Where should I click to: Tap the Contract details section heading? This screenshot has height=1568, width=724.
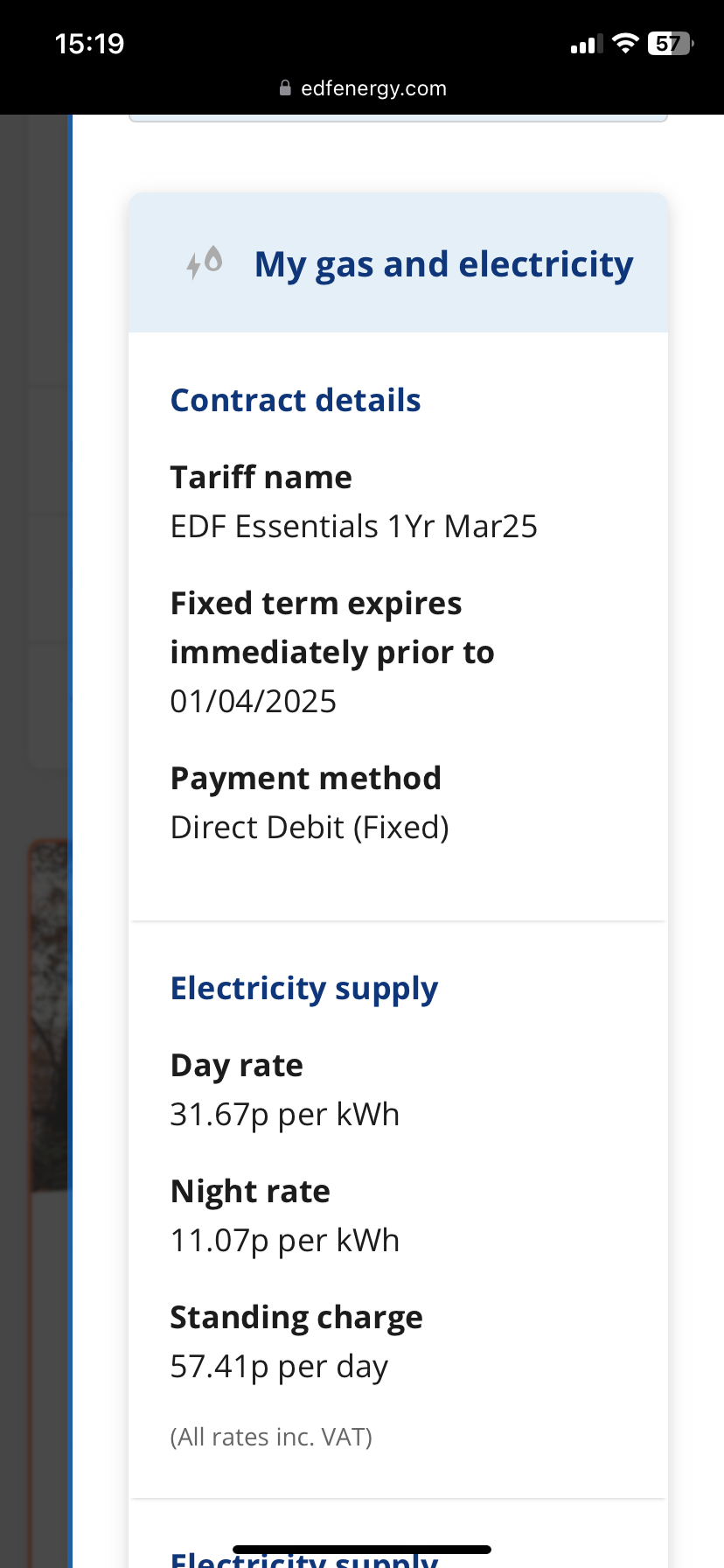(296, 400)
